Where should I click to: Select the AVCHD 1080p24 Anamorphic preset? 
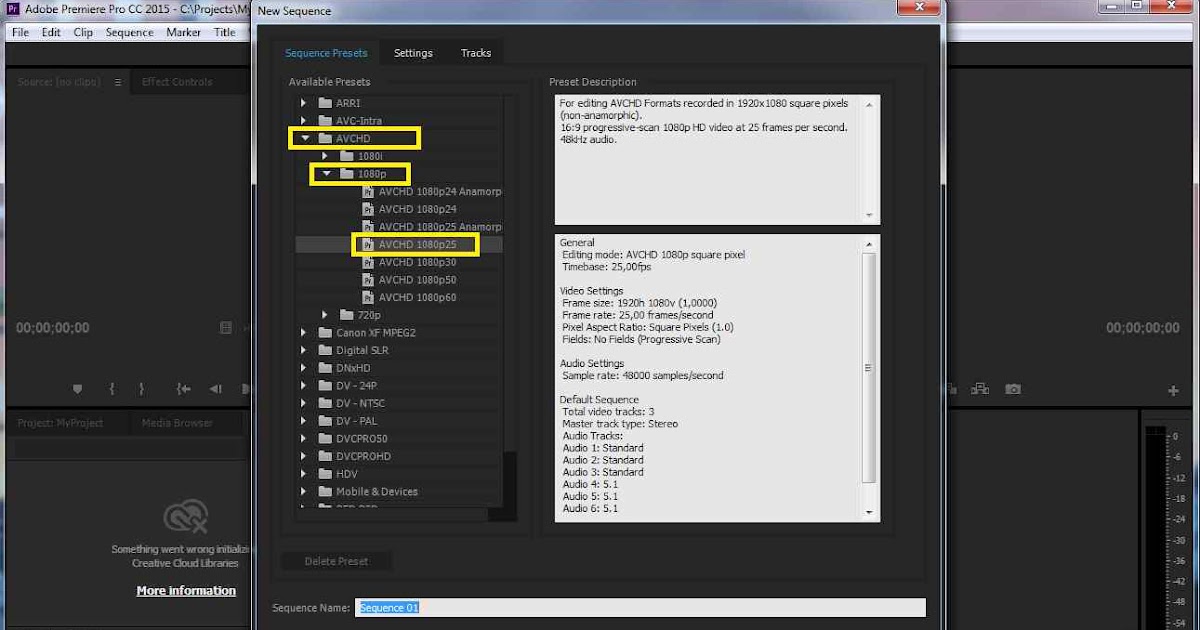pyautogui.click(x=439, y=191)
